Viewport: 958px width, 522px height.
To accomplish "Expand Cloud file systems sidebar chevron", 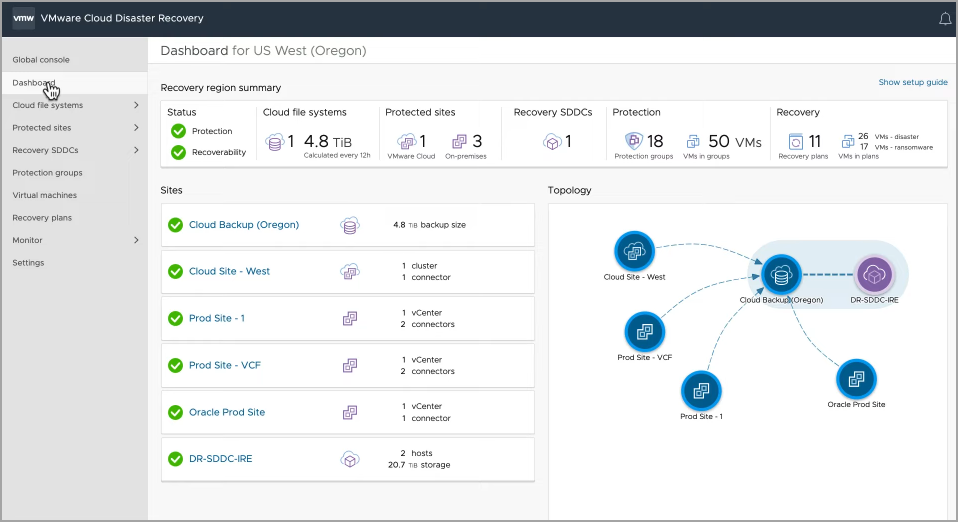I will tap(136, 105).
